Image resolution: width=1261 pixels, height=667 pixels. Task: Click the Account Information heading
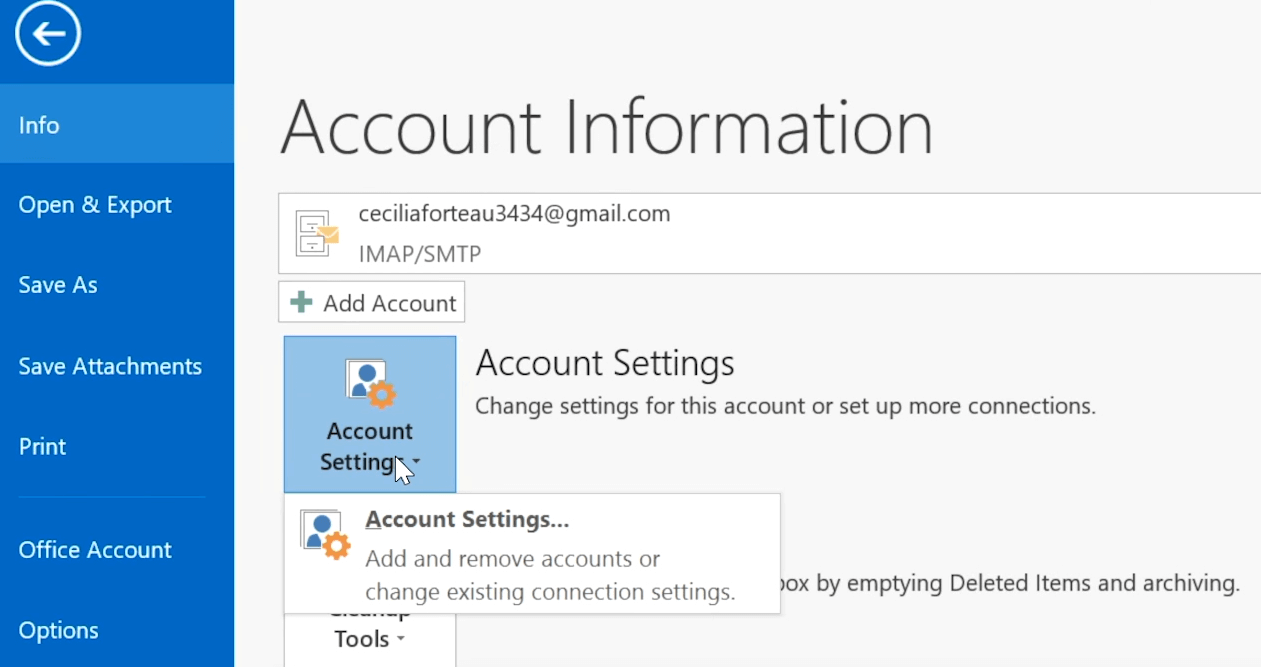pyautogui.click(x=606, y=126)
